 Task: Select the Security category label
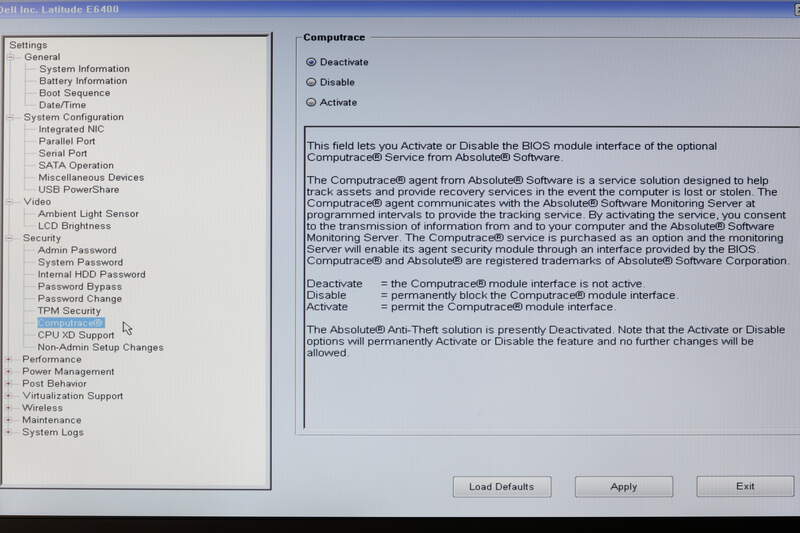[x=42, y=238]
